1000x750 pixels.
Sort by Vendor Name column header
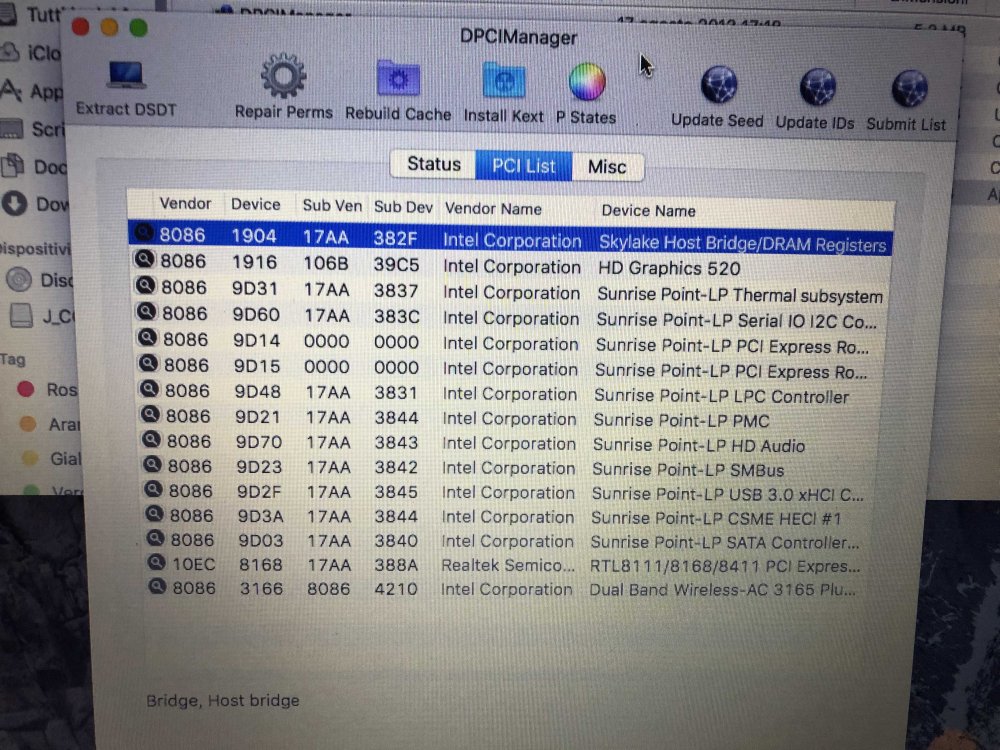click(493, 209)
